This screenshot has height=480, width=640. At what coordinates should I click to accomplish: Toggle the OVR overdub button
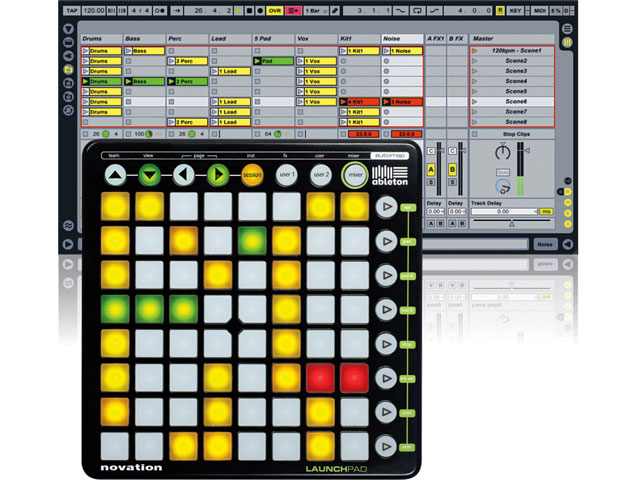tap(275, 11)
